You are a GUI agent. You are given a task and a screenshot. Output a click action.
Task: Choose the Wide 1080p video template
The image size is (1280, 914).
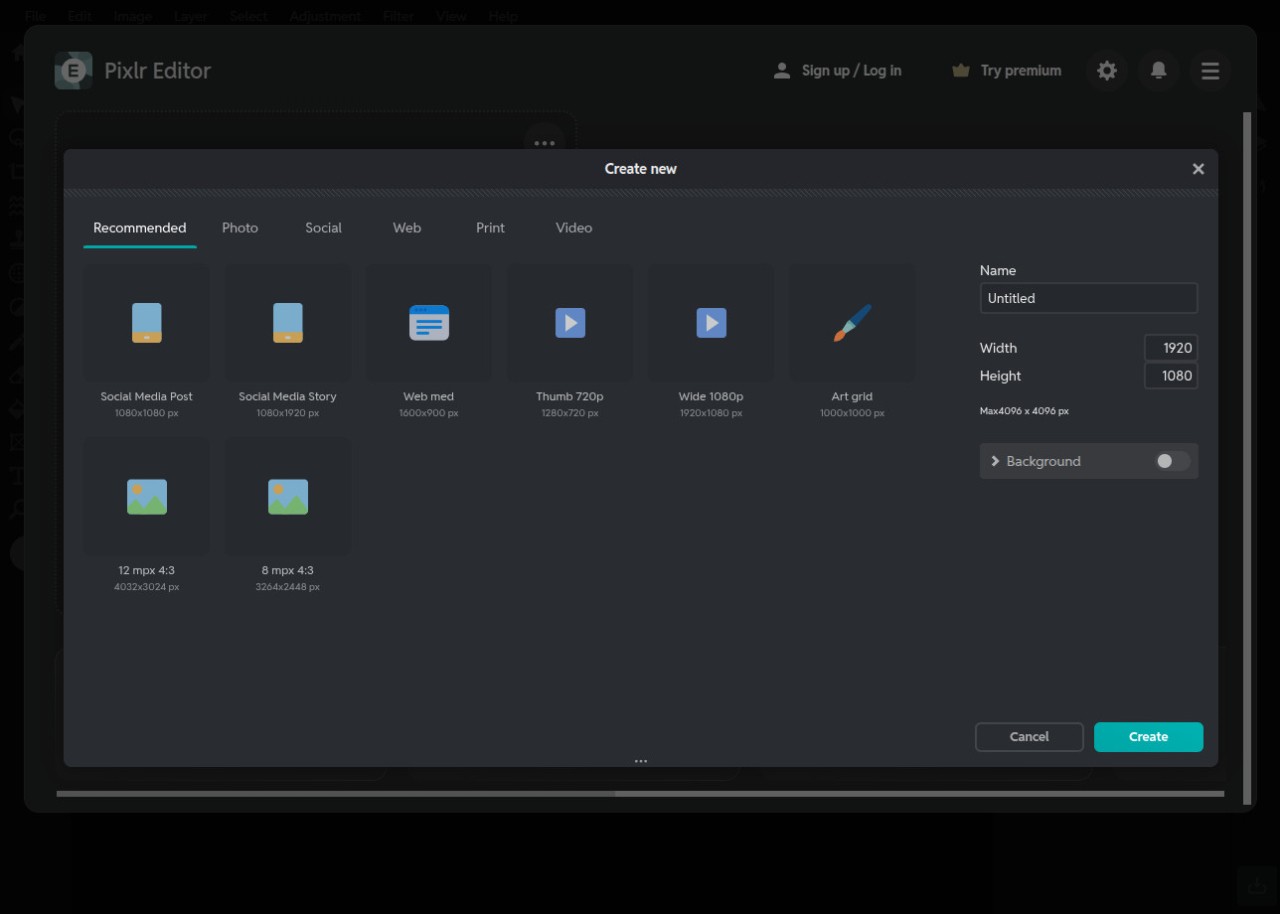tap(711, 323)
